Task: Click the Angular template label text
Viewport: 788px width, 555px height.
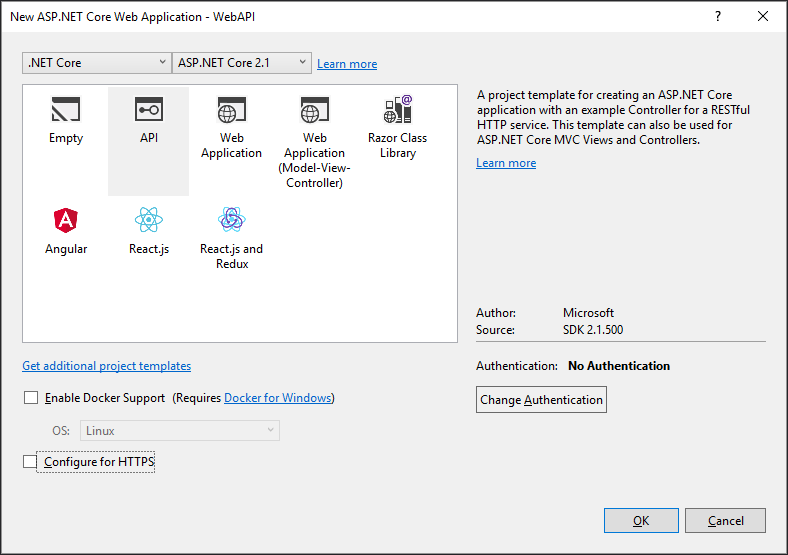Action: tap(66, 249)
